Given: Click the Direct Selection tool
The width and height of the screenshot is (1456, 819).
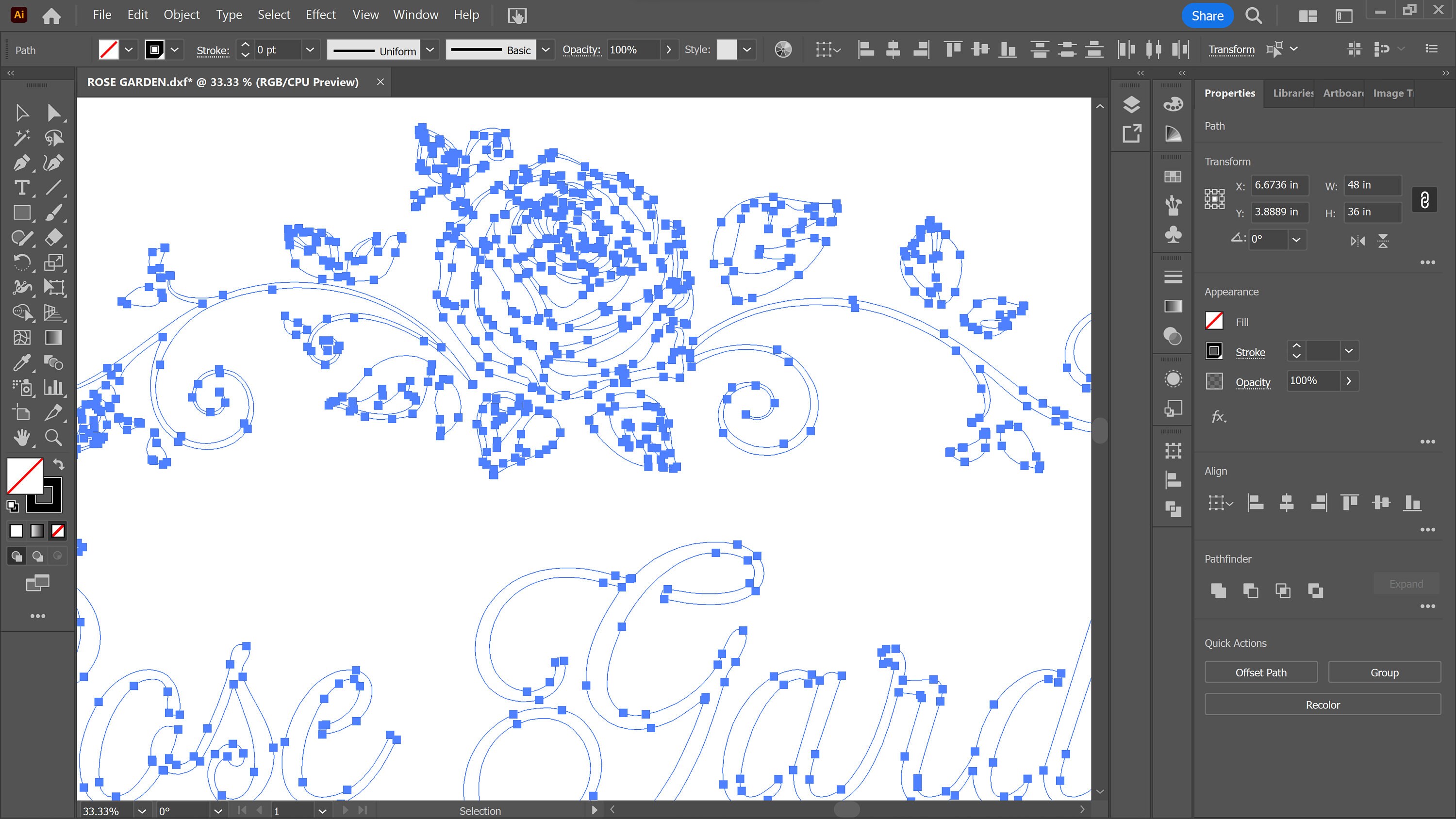Looking at the screenshot, I should coord(53,113).
